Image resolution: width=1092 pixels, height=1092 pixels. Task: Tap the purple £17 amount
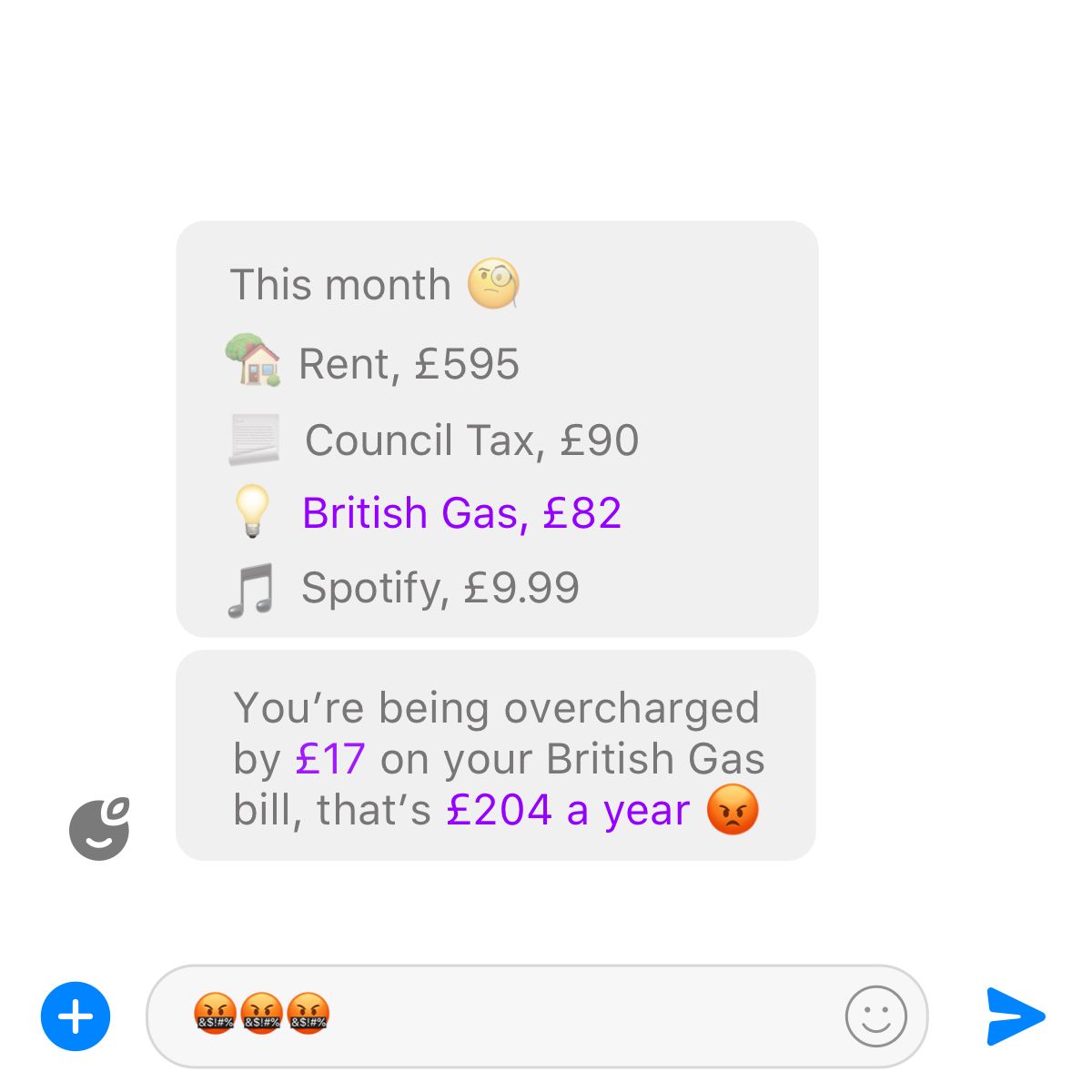point(330,758)
